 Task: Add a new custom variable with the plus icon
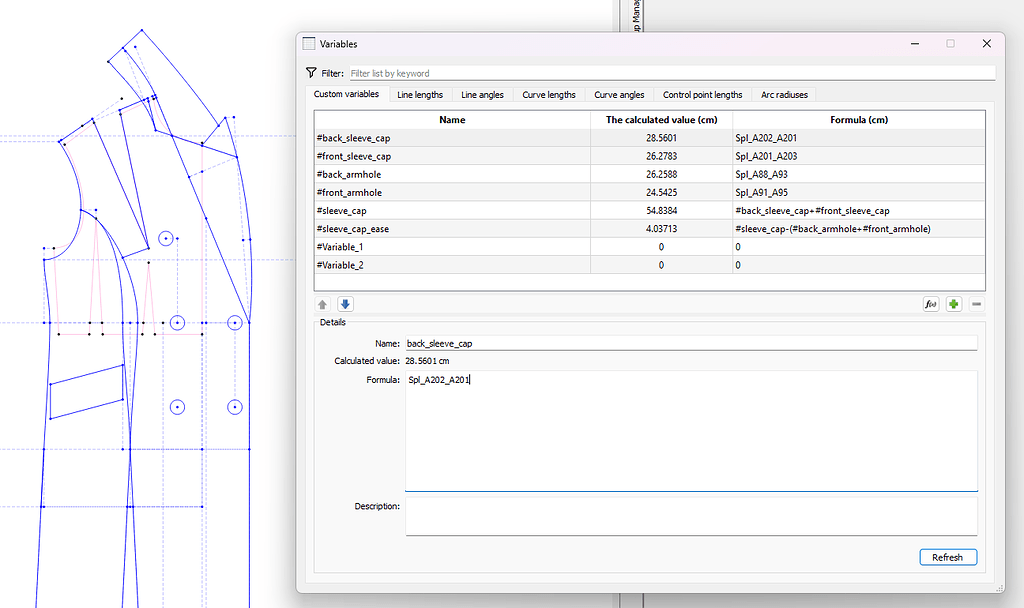coord(954,304)
